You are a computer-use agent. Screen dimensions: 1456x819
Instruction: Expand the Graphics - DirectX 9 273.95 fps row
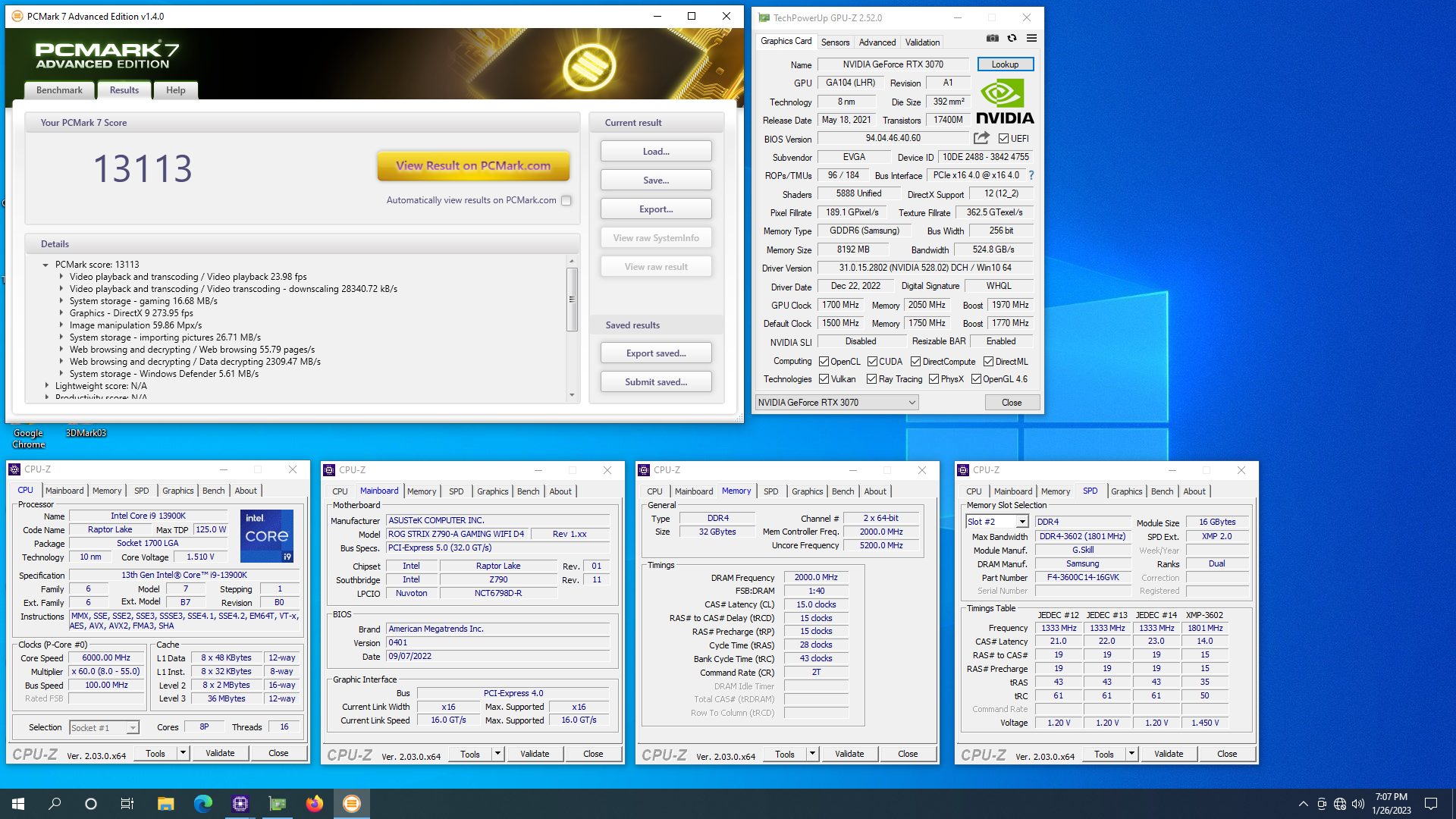(61, 313)
